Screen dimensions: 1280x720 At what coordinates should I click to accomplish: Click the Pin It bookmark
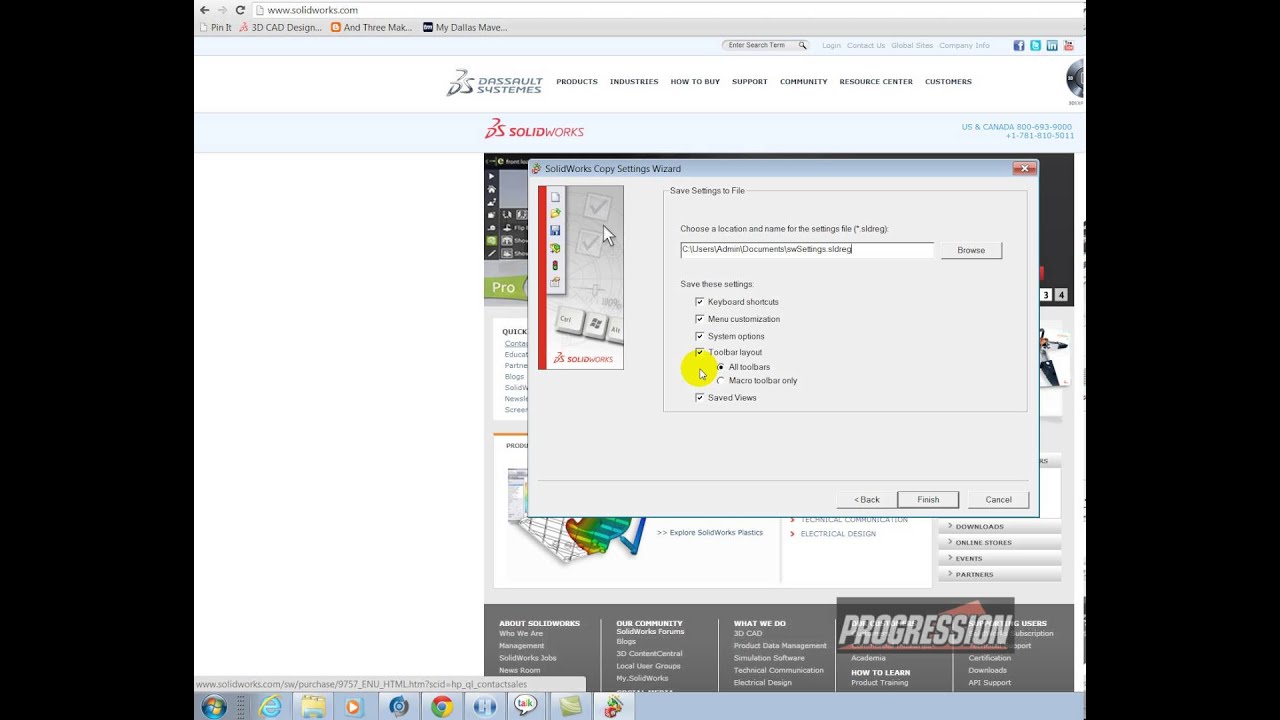point(215,28)
